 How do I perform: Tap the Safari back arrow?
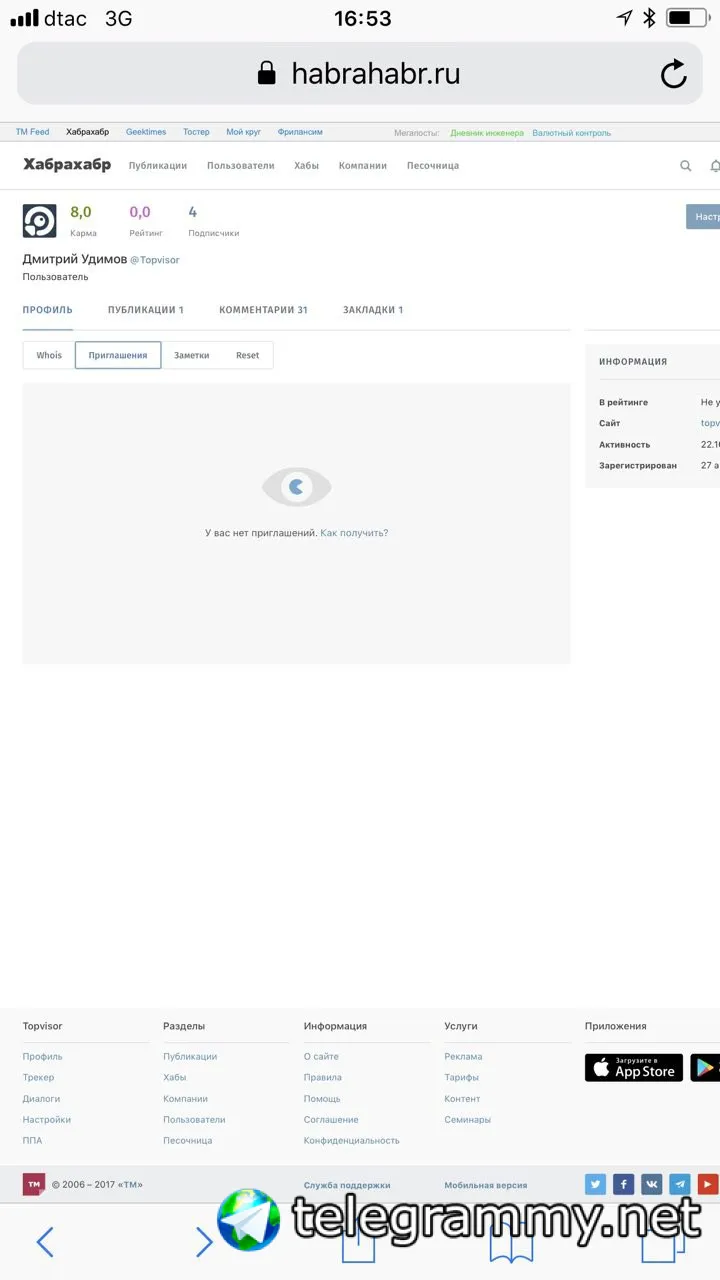[44, 1242]
